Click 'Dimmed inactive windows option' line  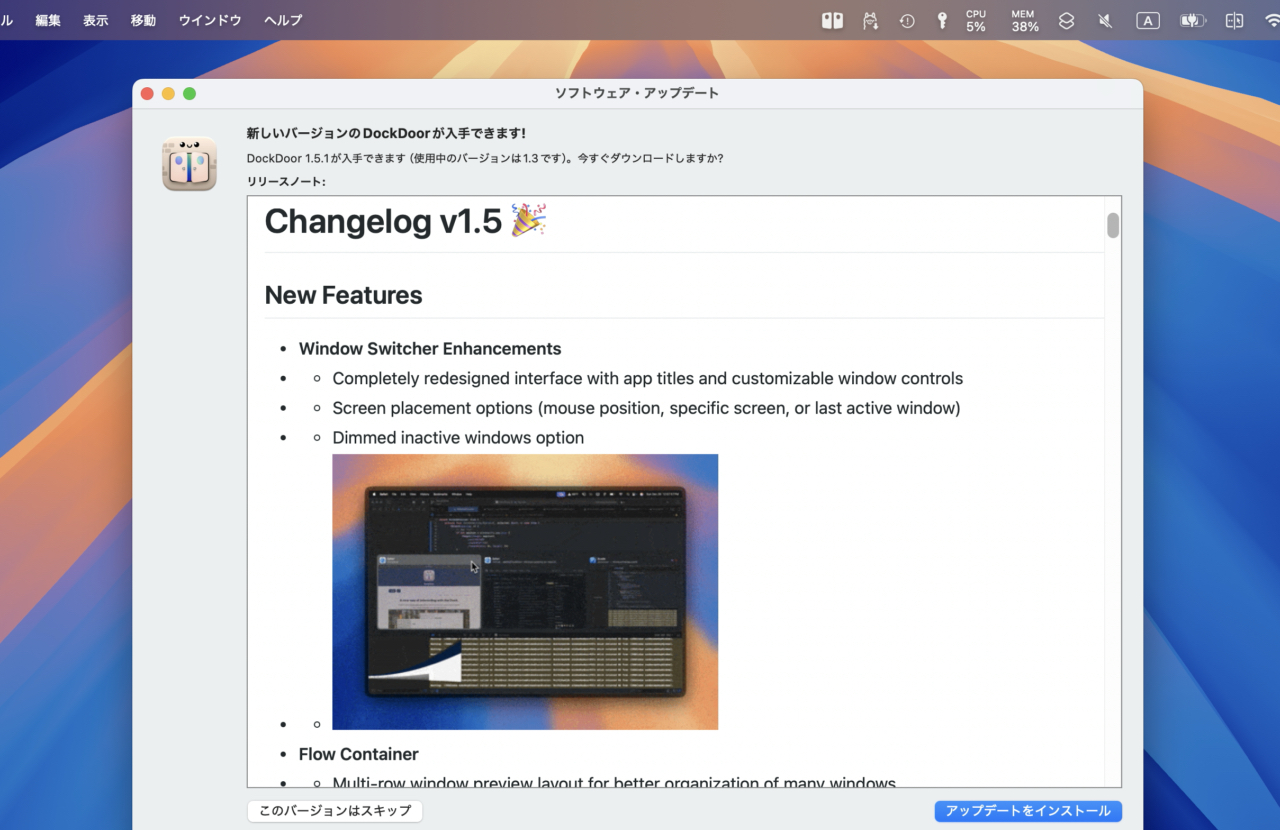tap(458, 438)
